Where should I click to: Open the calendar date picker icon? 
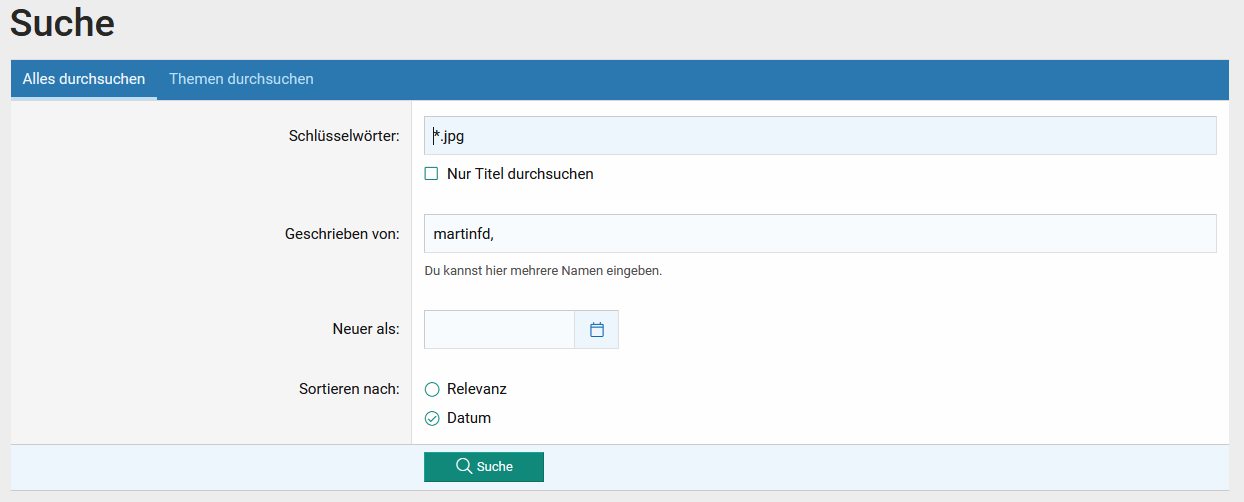pos(597,330)
